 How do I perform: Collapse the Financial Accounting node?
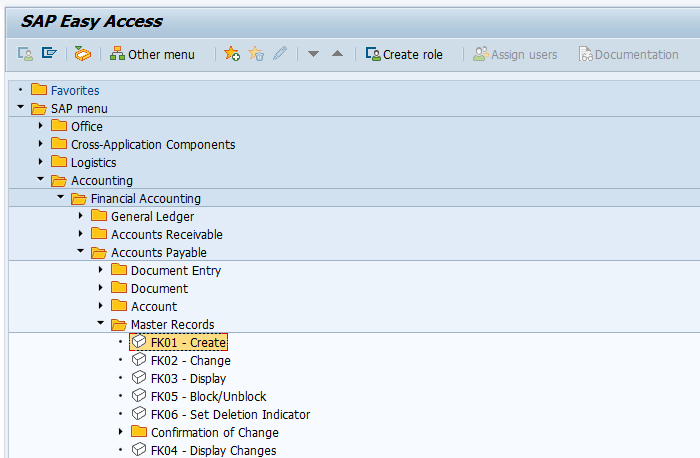coord(60,197)
